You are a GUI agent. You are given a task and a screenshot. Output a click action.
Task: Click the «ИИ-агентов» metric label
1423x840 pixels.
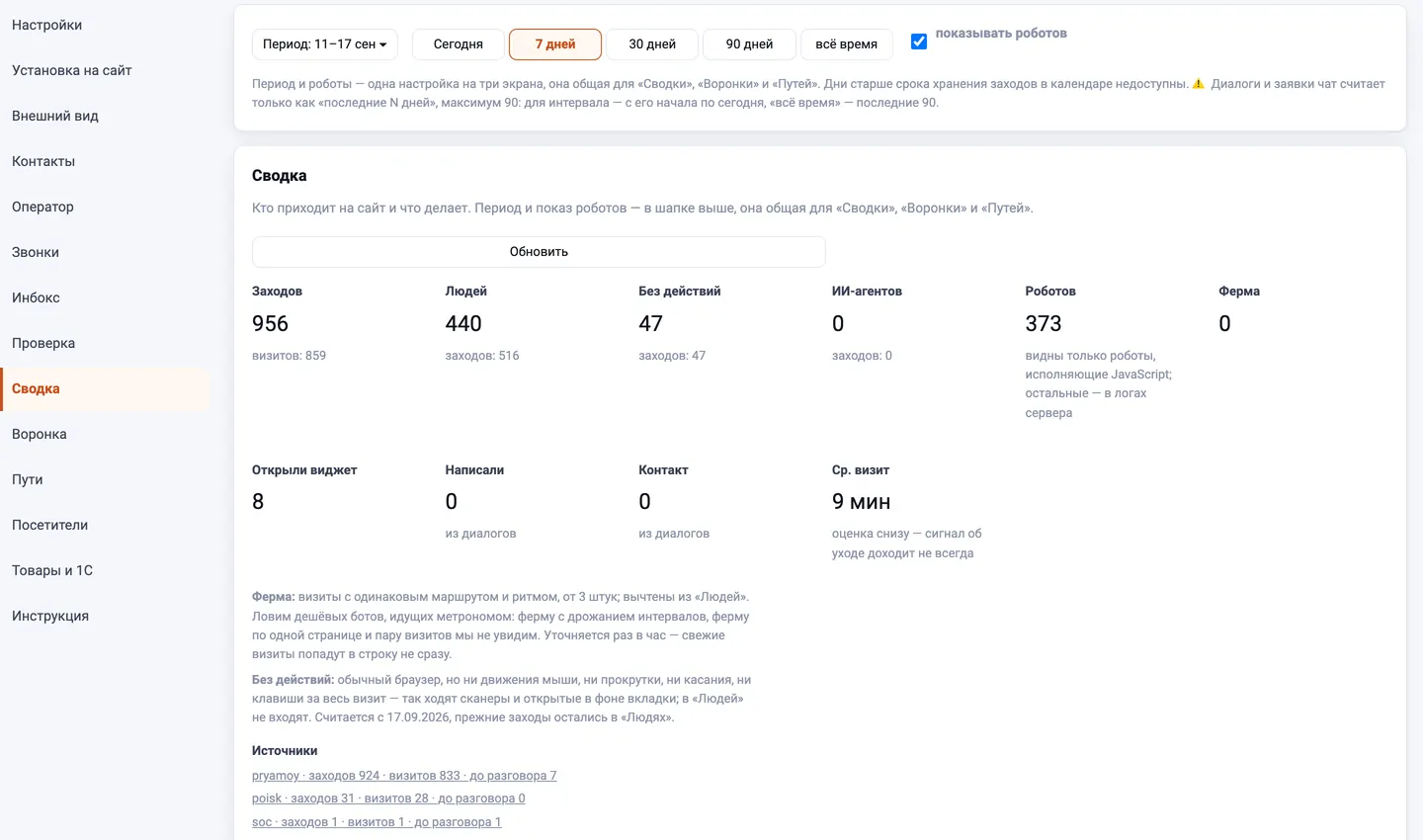867,292
